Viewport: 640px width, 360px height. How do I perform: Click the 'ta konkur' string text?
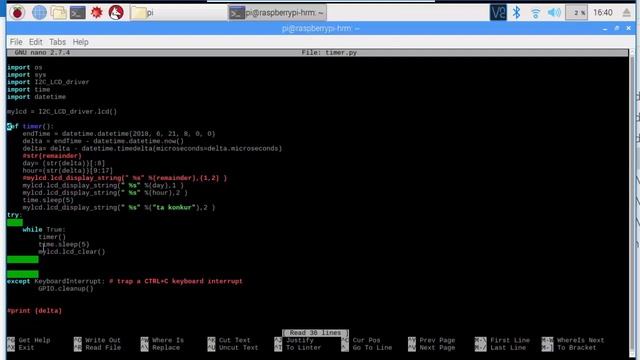173,207
